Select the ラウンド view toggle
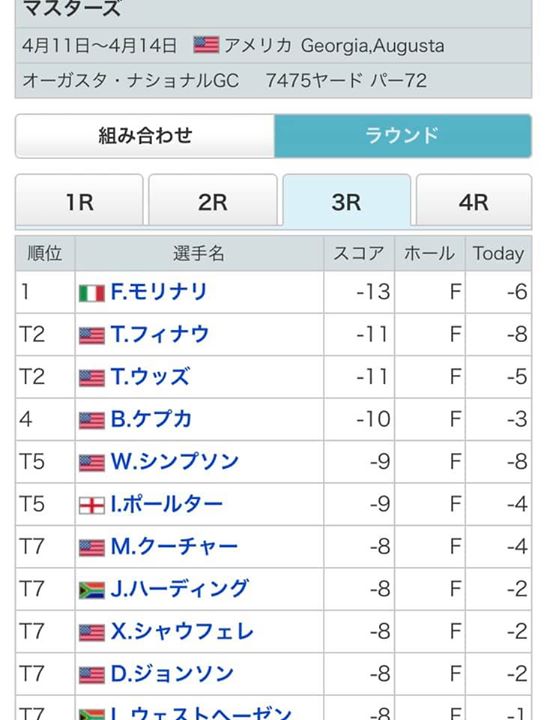 pyautogui.click(x=403, y=136)
